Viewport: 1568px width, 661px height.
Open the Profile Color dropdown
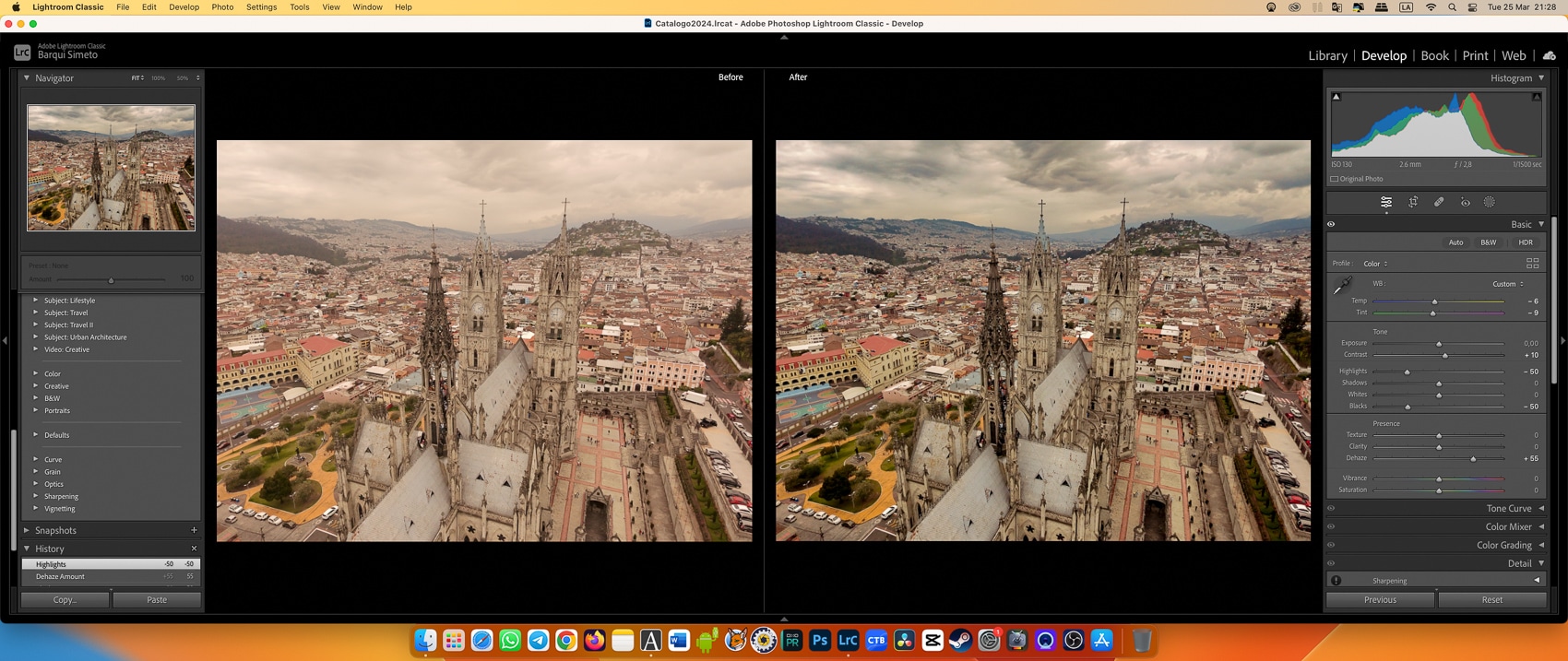[x=1375, y=264]
